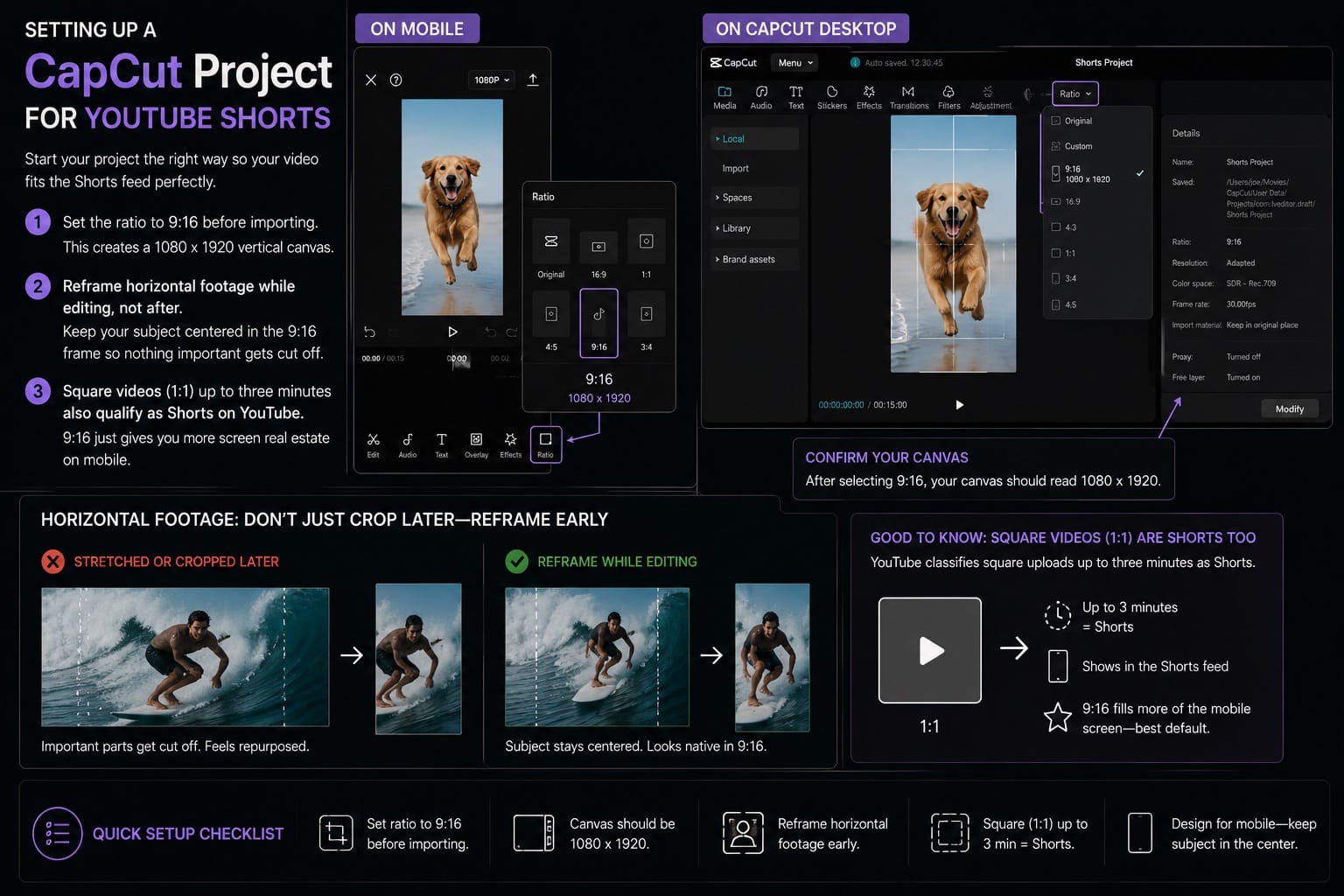Image resolution: width=1344 pixels, height=896 pixels.
Task: Choose 1:1 in the mobile Ratio panel
Action: click(x=647, y=251)
